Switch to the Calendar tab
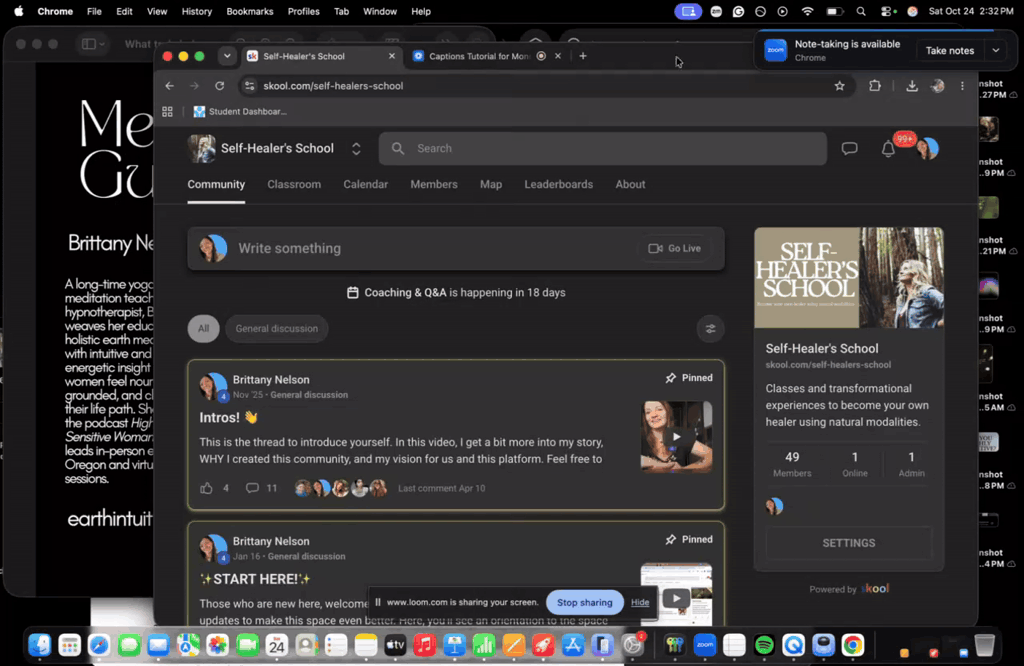The image size is (1024, 666). pyautogui.click(x=366, y=185)
